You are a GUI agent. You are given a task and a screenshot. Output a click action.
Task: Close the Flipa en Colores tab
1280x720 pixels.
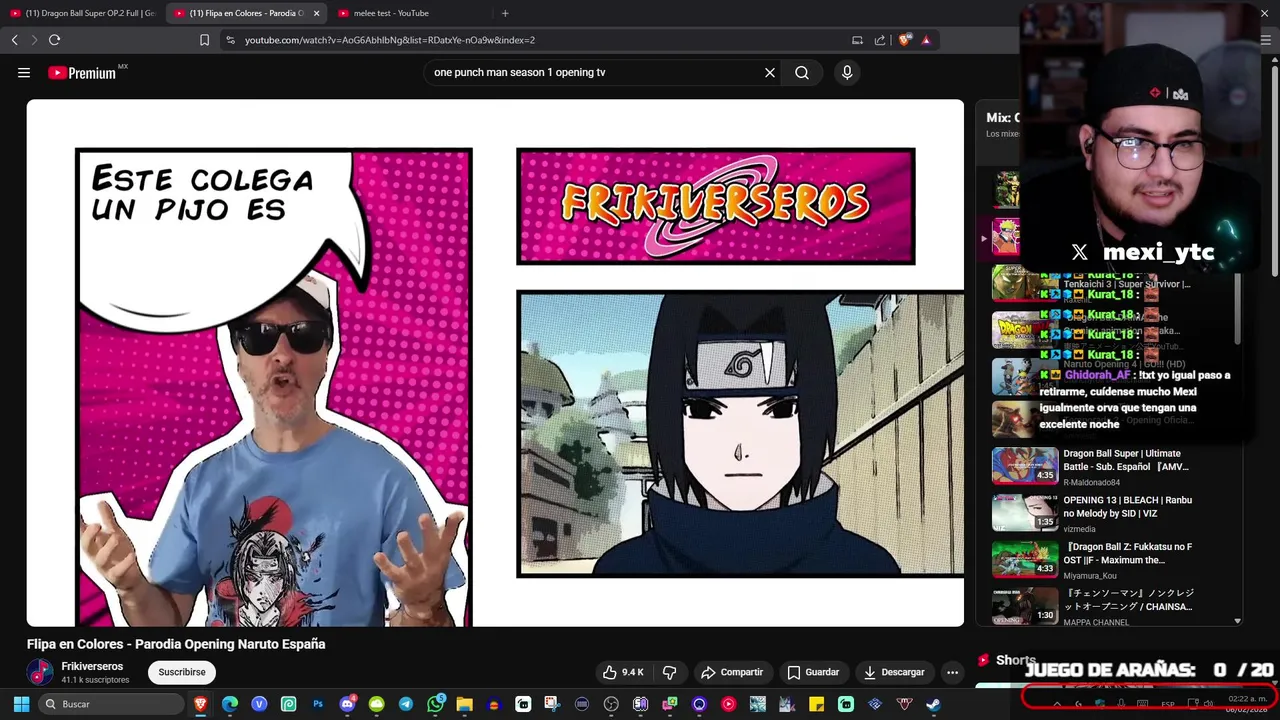point(316,13)
